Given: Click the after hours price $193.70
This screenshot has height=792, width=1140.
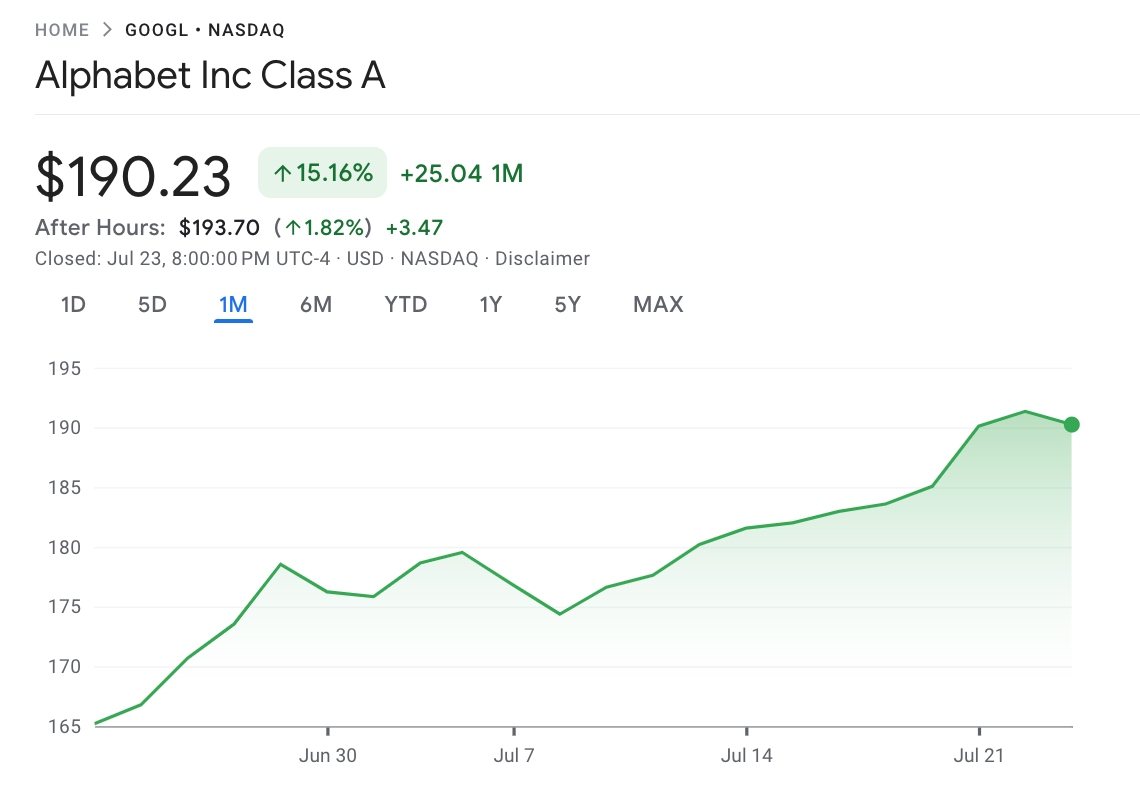Looking at the screenshot, I should point(220,228).
